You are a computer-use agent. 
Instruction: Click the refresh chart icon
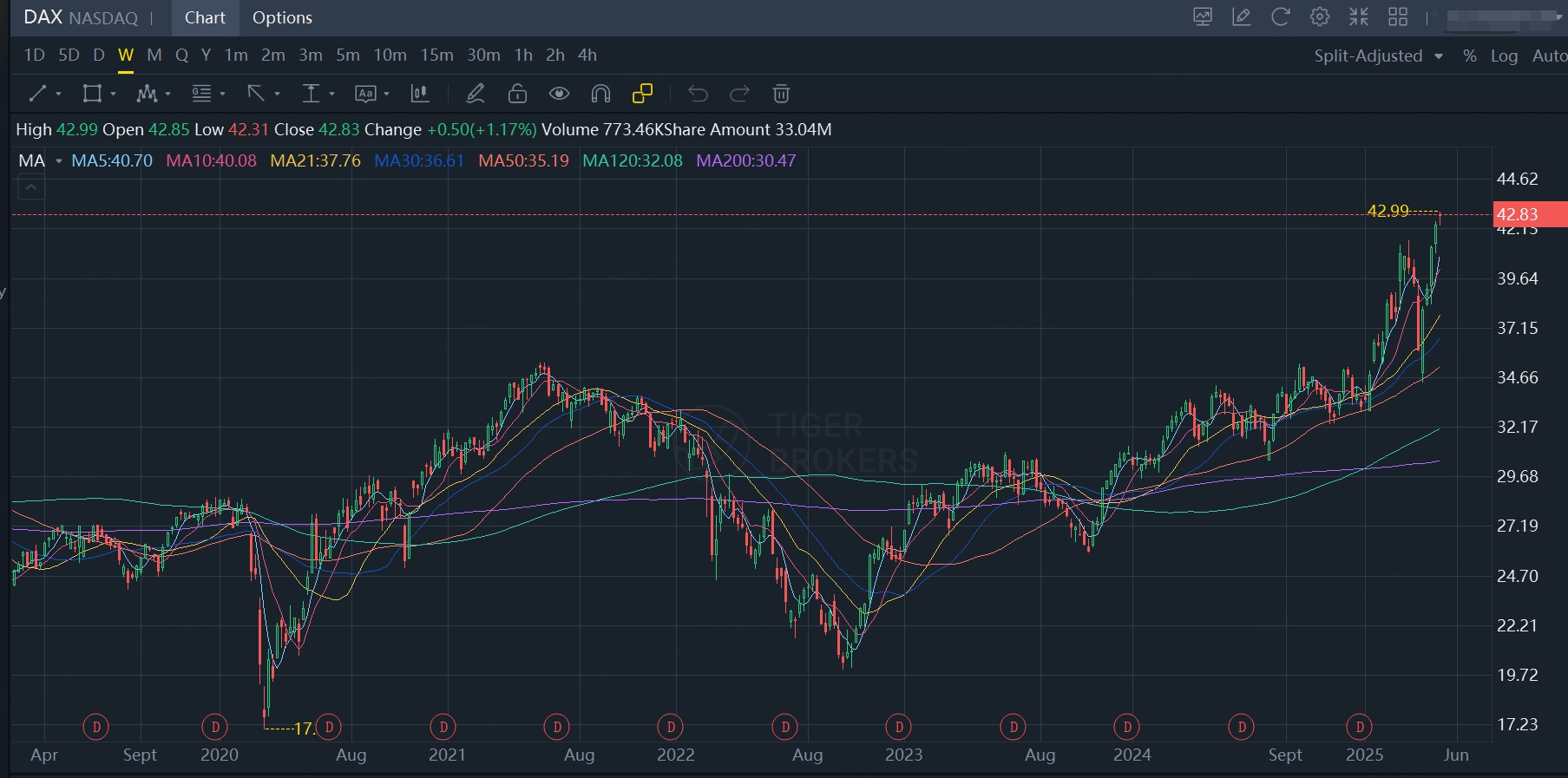pos(1280,17)
